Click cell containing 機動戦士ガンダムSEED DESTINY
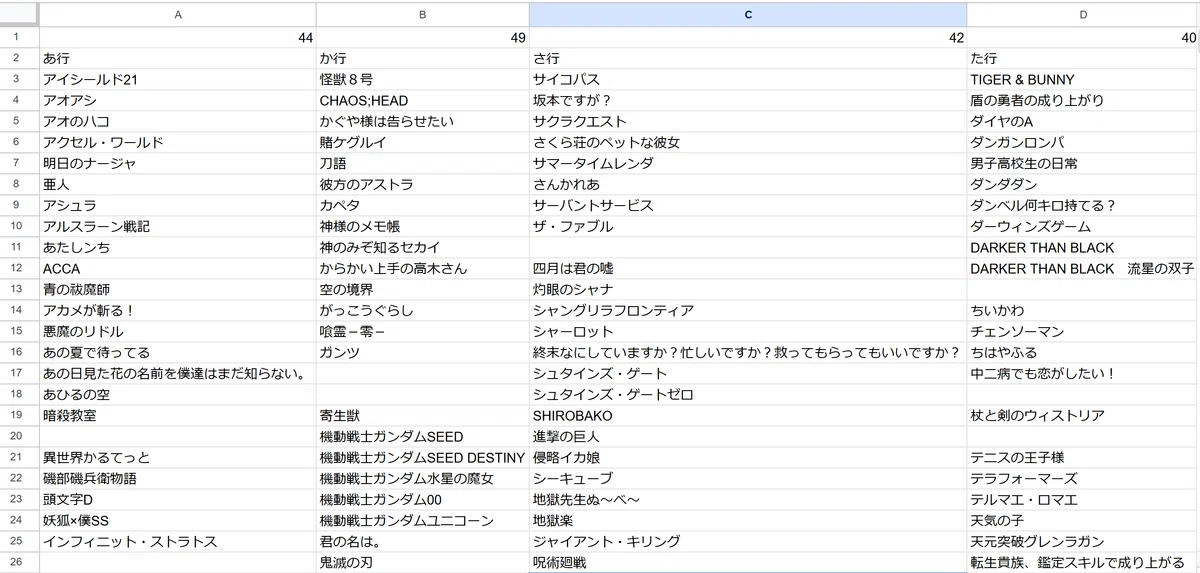This screenshot has width=1200, height=573. tap(423, 458)
